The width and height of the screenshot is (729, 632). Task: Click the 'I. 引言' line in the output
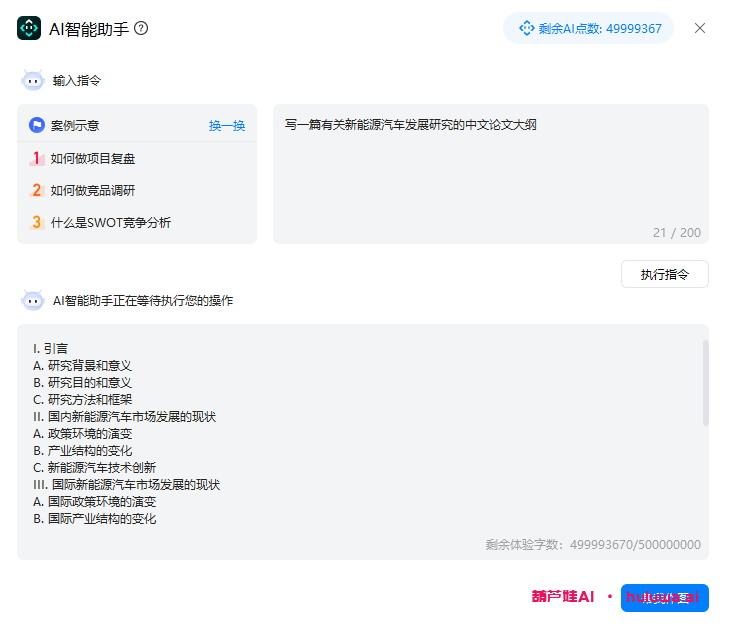[x=50, y=348]
